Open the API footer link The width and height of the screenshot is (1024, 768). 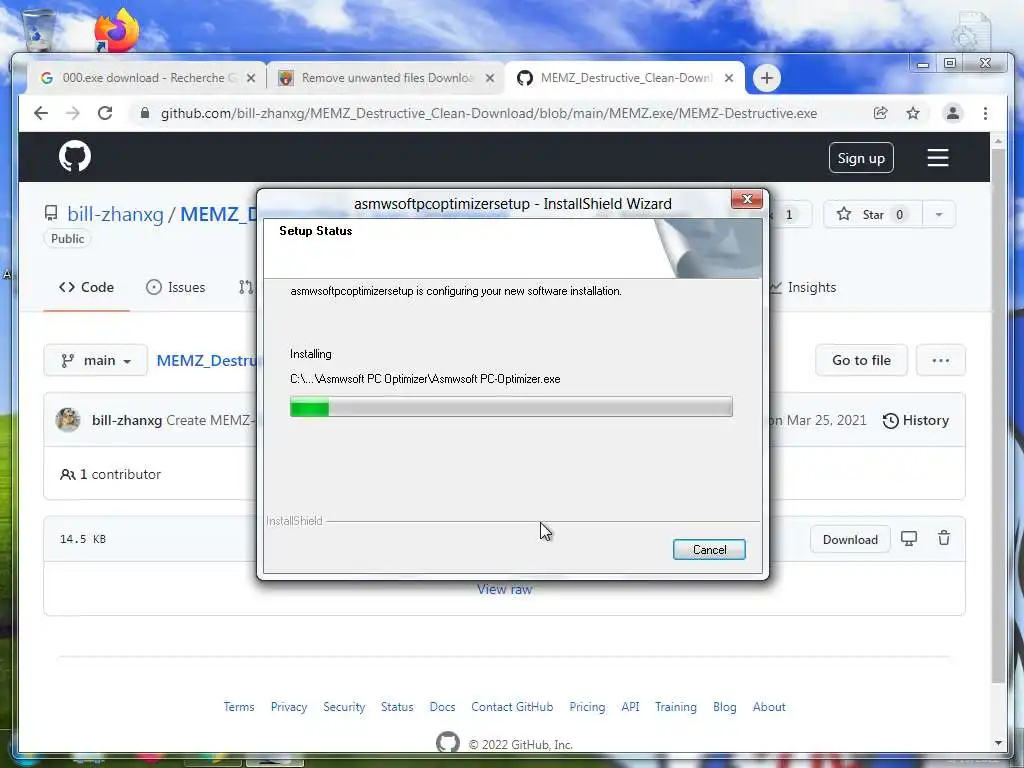630,707
